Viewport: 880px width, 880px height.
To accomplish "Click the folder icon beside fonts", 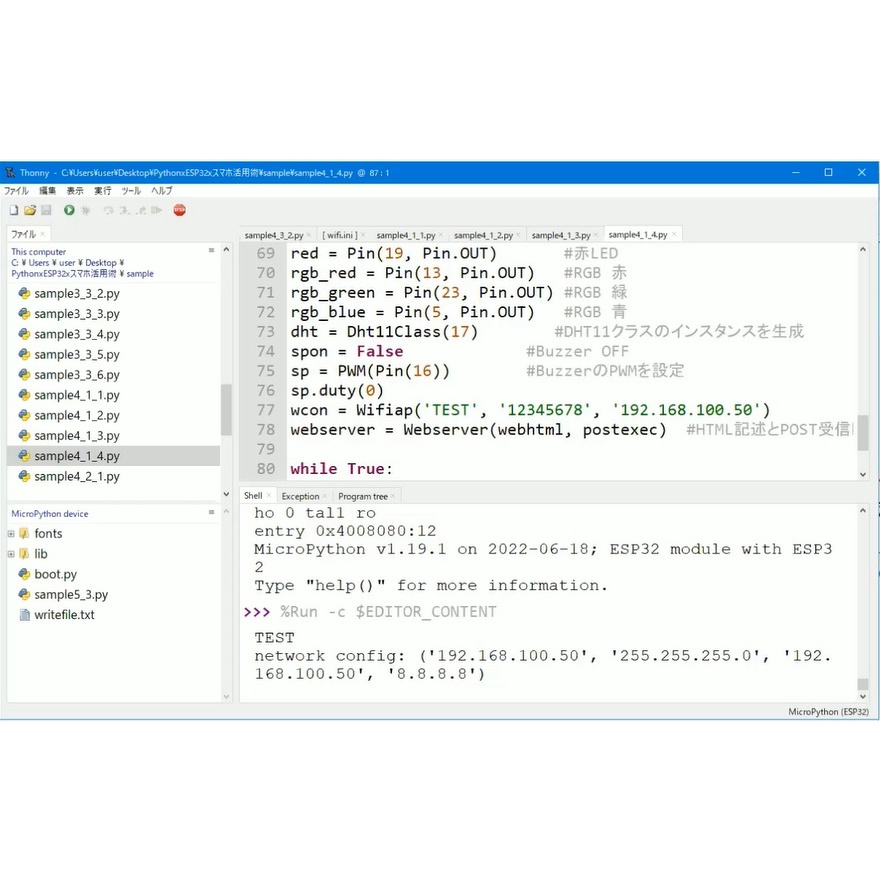I will tap(24, 533).
